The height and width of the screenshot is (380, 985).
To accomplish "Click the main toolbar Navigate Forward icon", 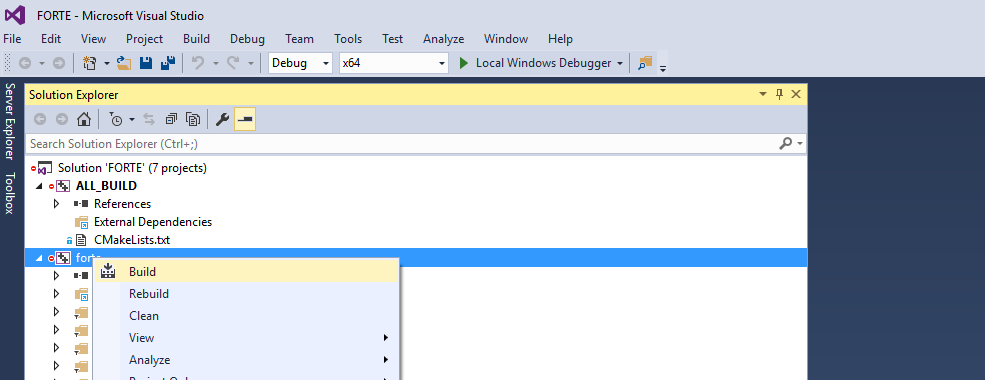I will click(x=58, y=63).
